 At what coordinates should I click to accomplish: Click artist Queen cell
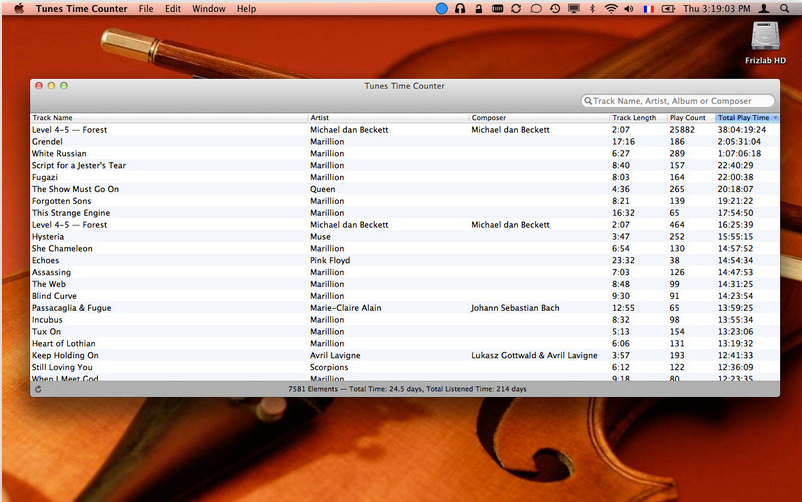point(323,189)
